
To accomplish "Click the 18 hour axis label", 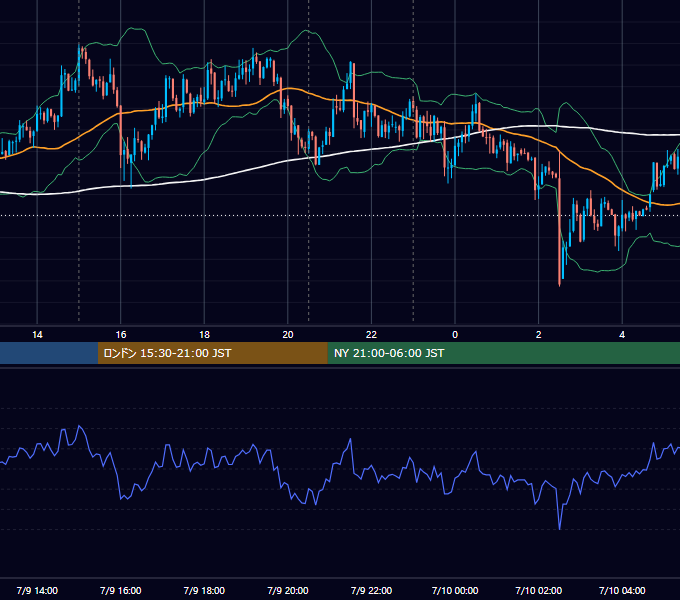I will 204,335.
